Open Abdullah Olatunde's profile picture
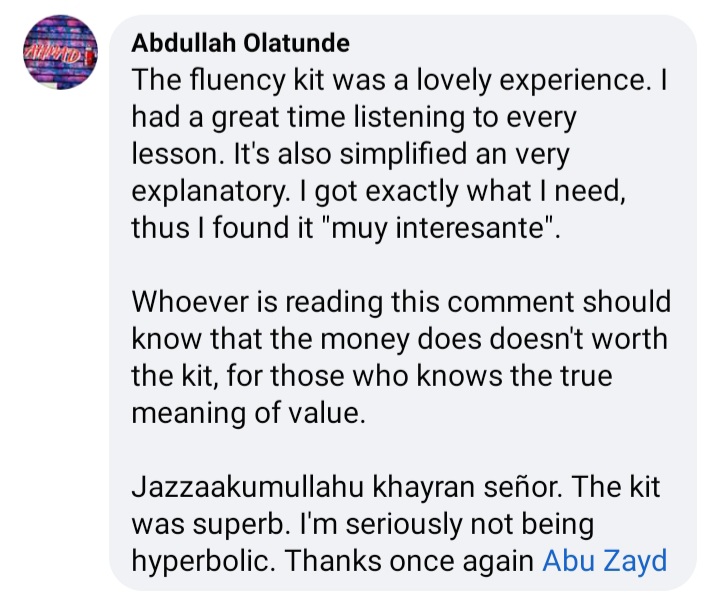This screenshot has height=604, width=720. (60, 52)
